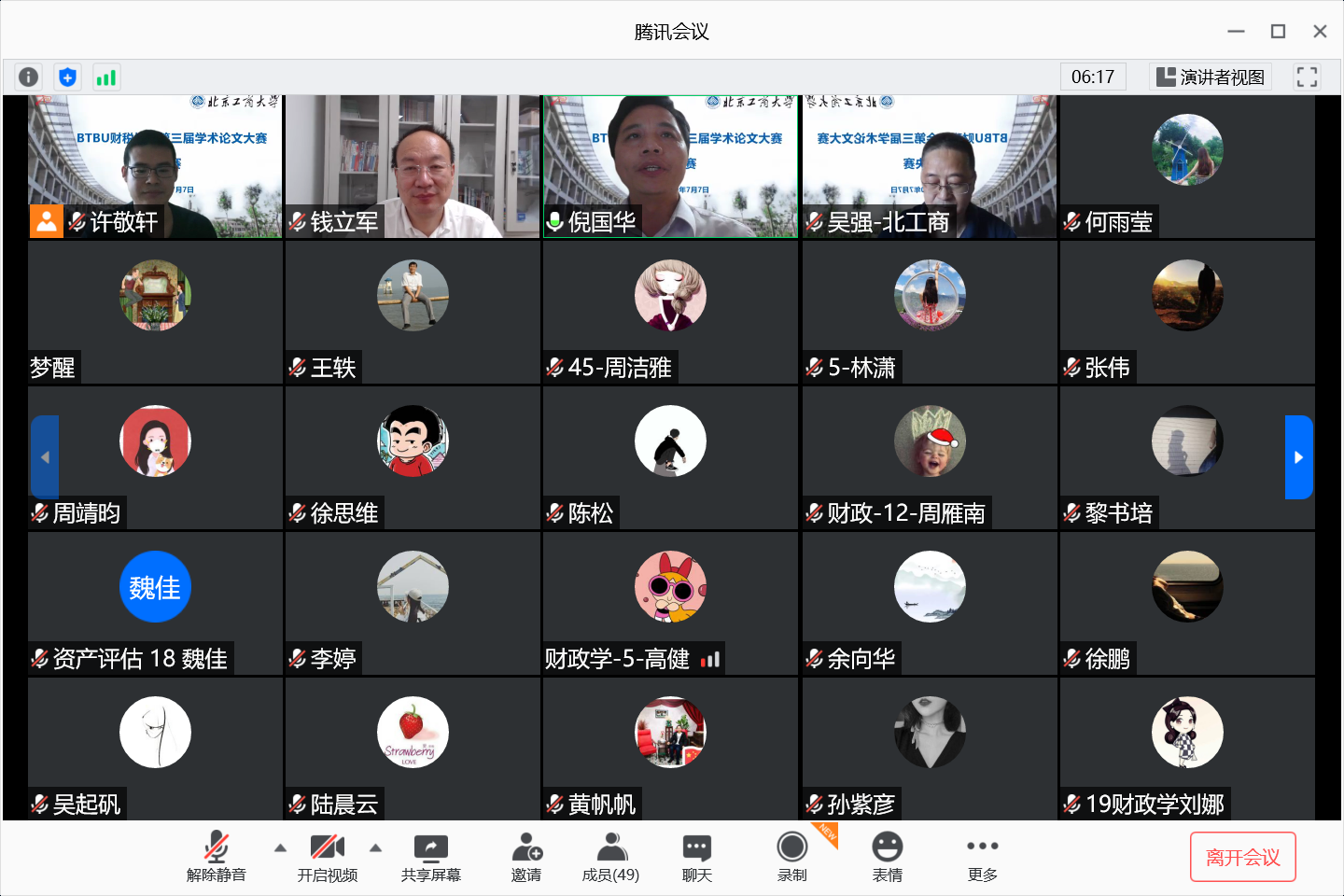
Task: Open the meeting info icon
Action: point(29,77)
